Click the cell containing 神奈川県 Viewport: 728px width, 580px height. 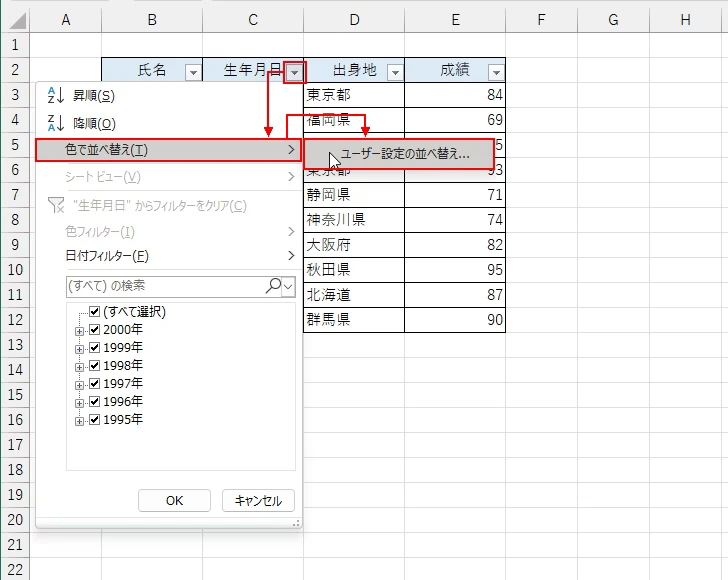(x=354, y=220)
